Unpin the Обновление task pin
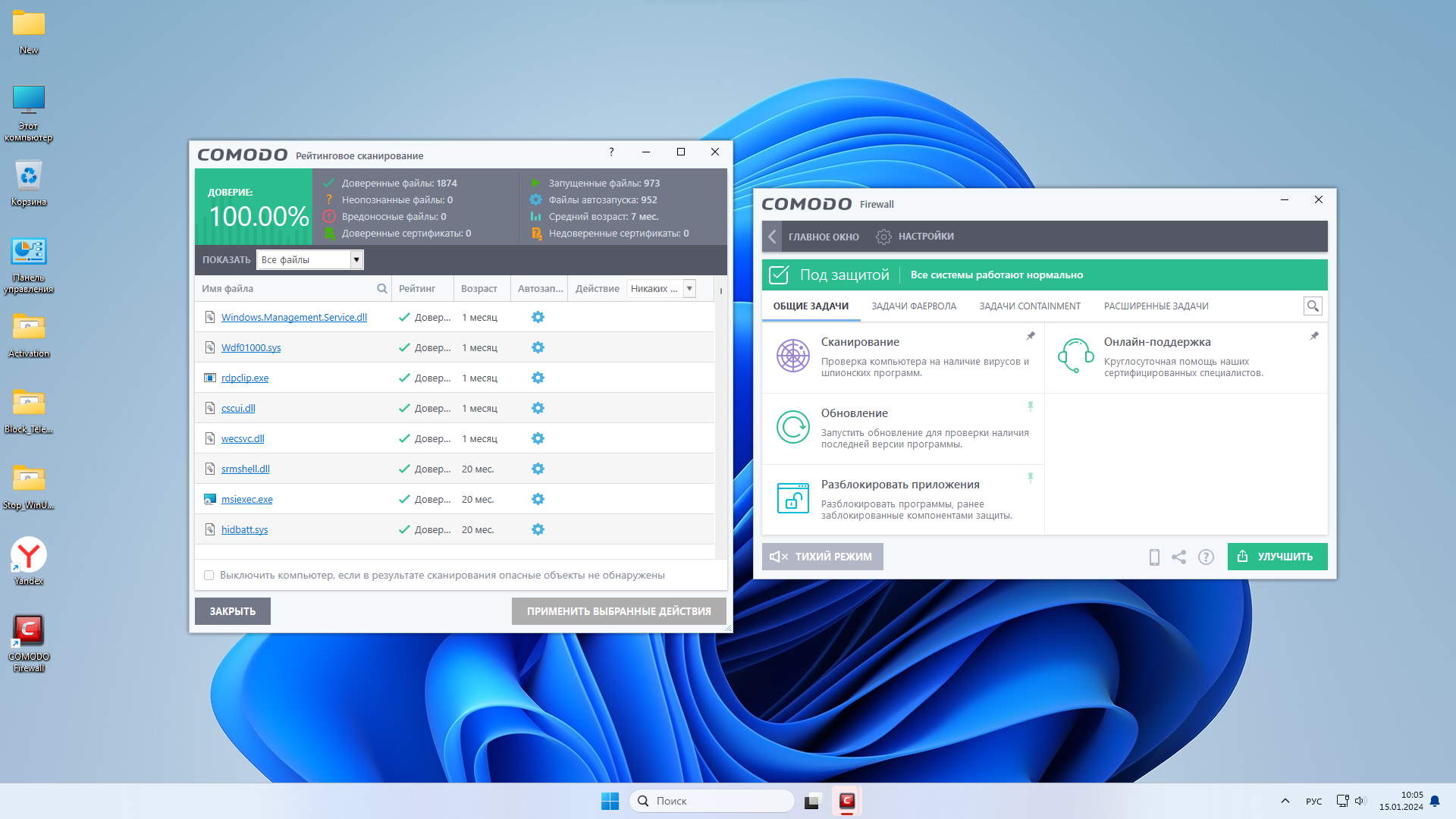1456x819 pixels. pyautogui.click(x=1031, y=406)
